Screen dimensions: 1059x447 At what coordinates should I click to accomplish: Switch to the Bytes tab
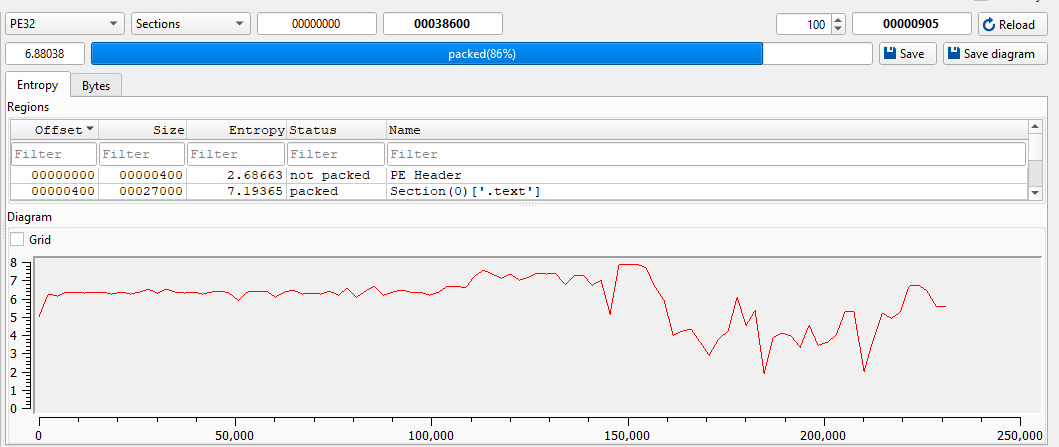click(96, 86)
